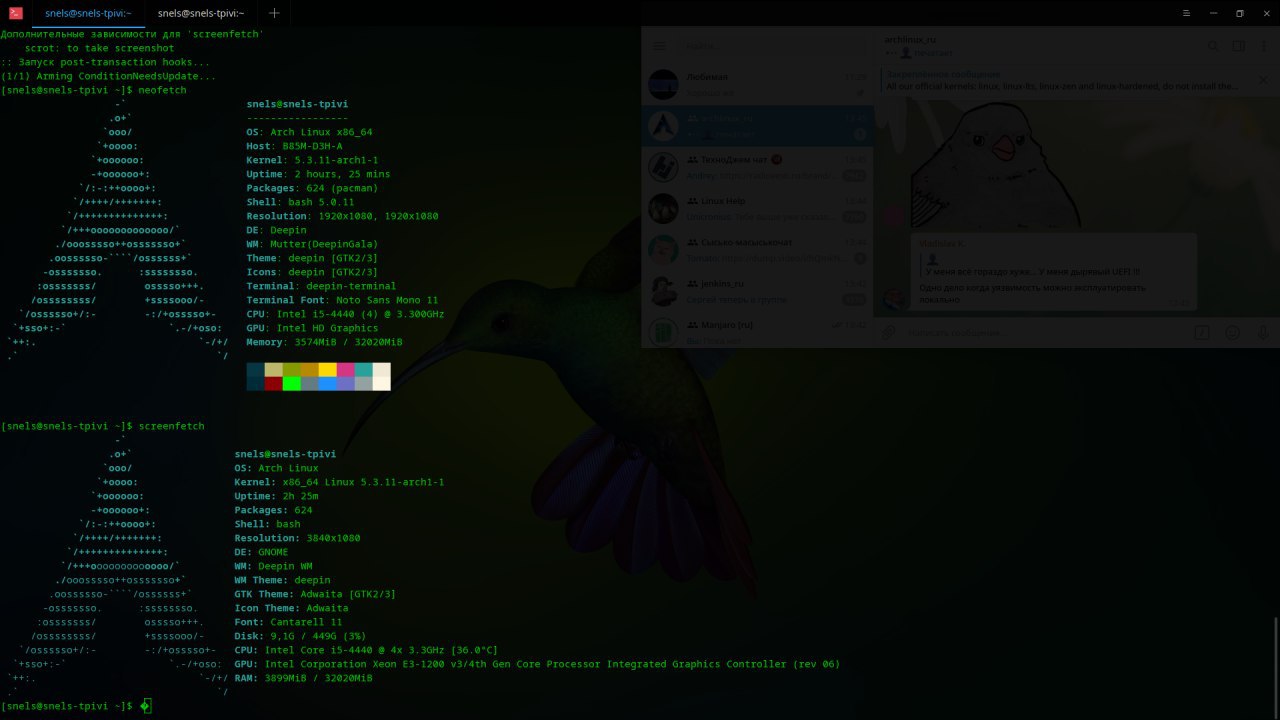Select the archlinux_ru chat in Telegram list
This screenshot has width=1280, height=720.
click(758, 125)
